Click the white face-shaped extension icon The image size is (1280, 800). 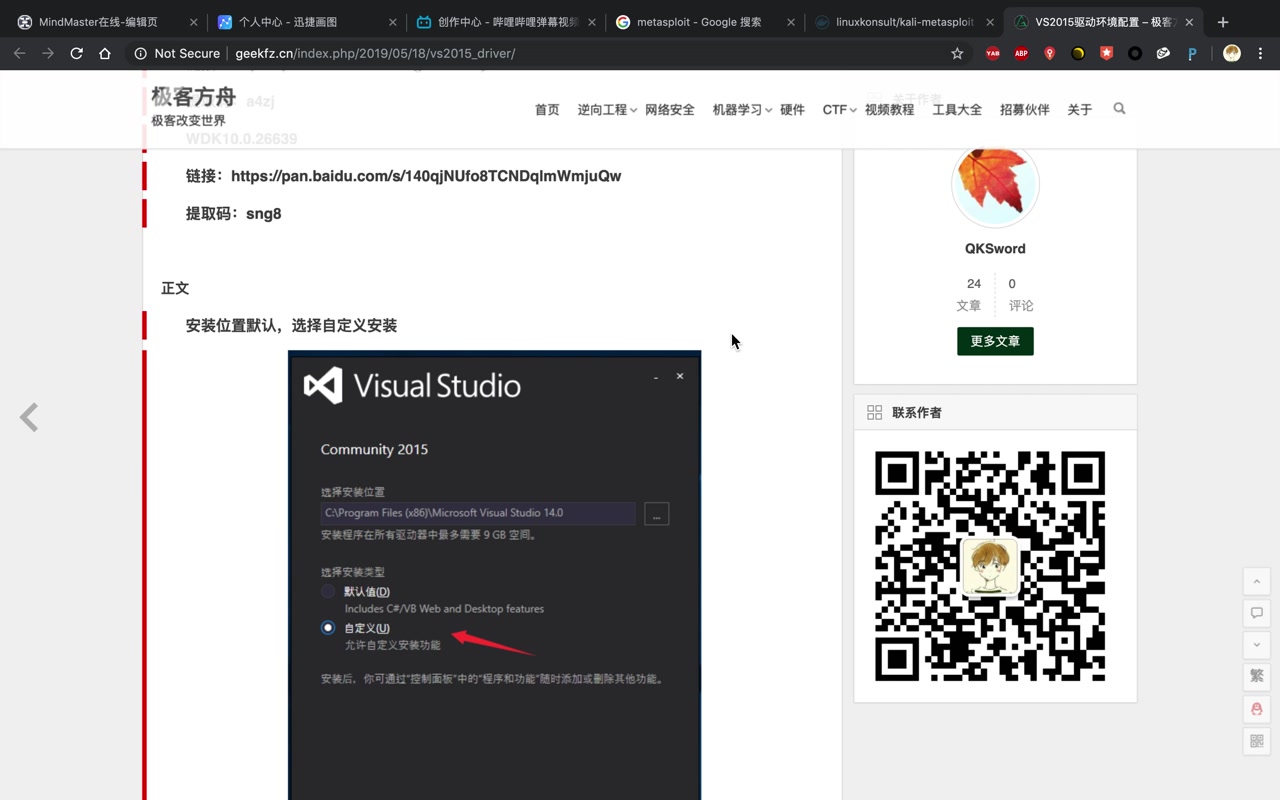1163,54
